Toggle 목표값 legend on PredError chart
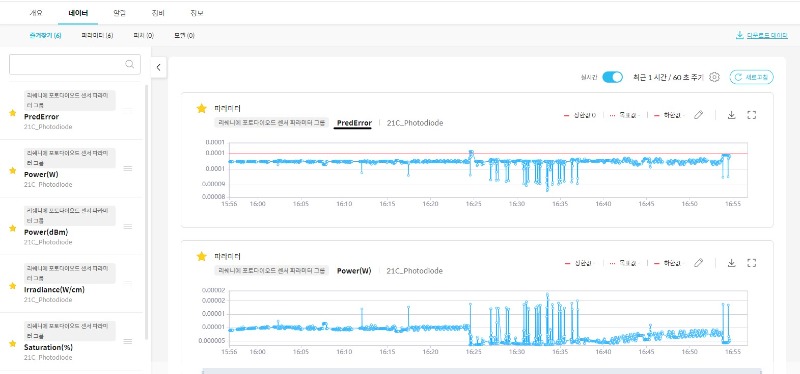Screen dimensions: 800x374 pyautogui.click(x=625, y=115)
